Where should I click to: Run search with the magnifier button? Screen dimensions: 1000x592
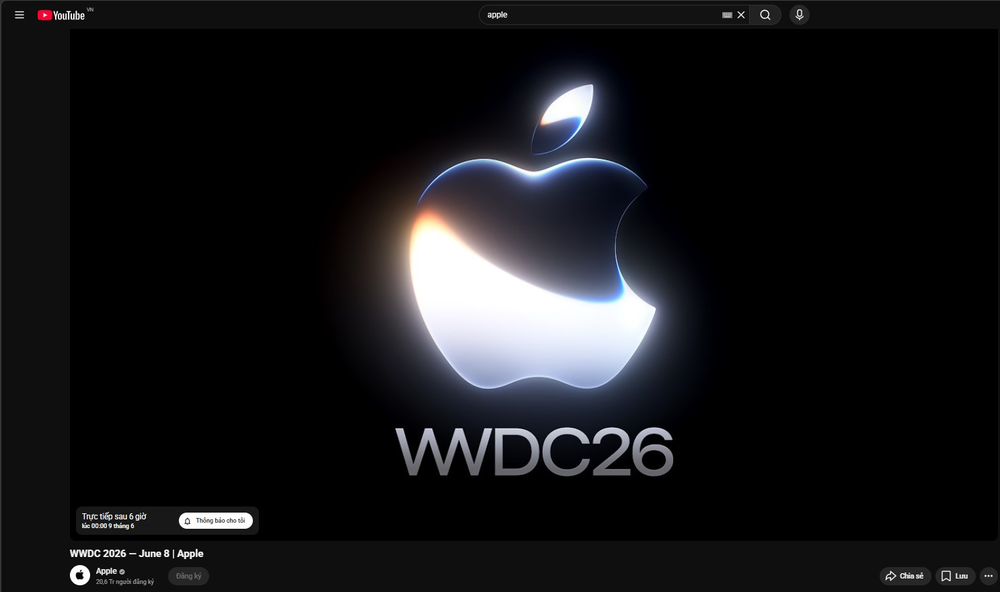(x=765, y=15)
